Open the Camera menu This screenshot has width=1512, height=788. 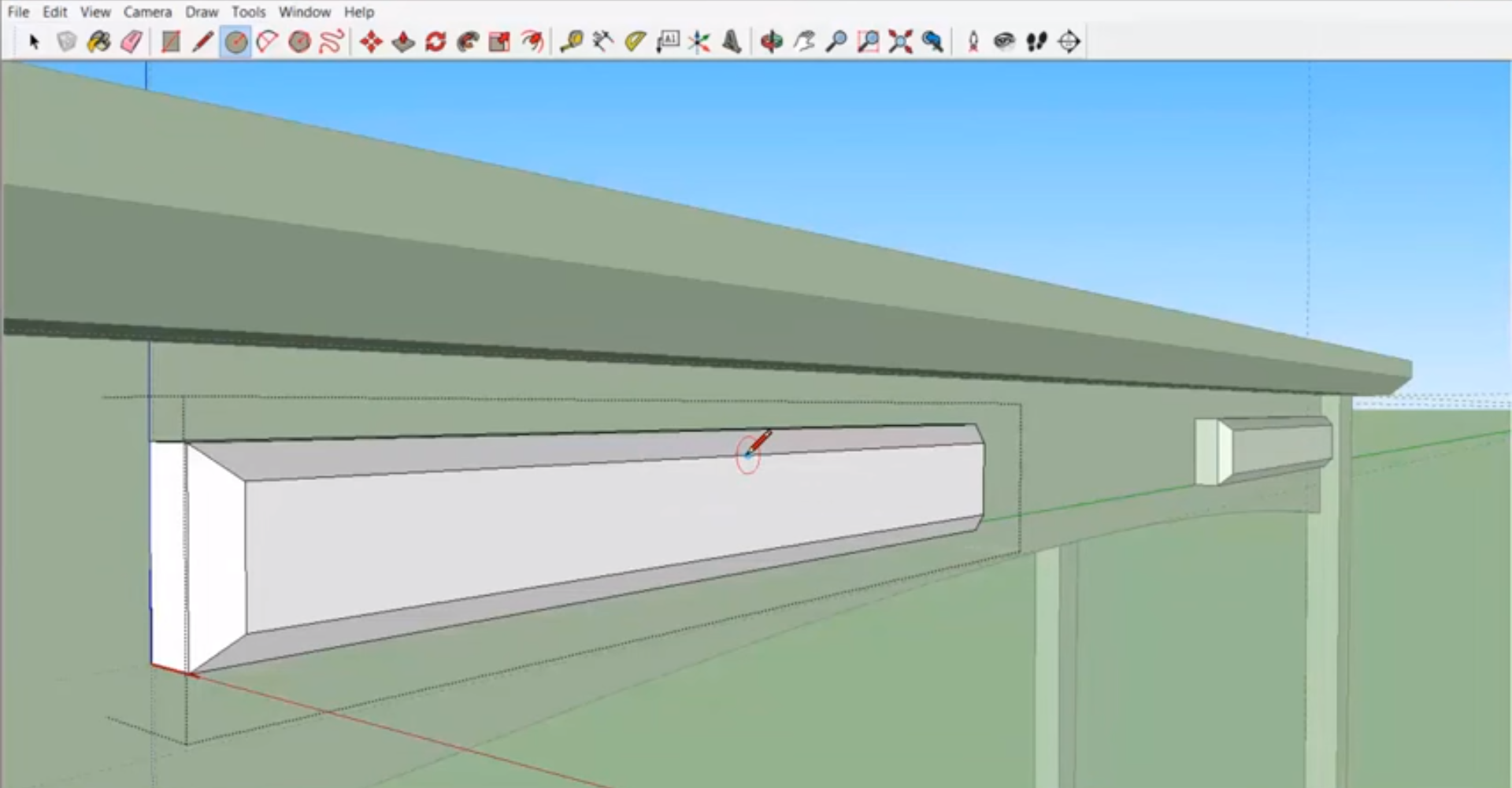click(x=147, y=12)
